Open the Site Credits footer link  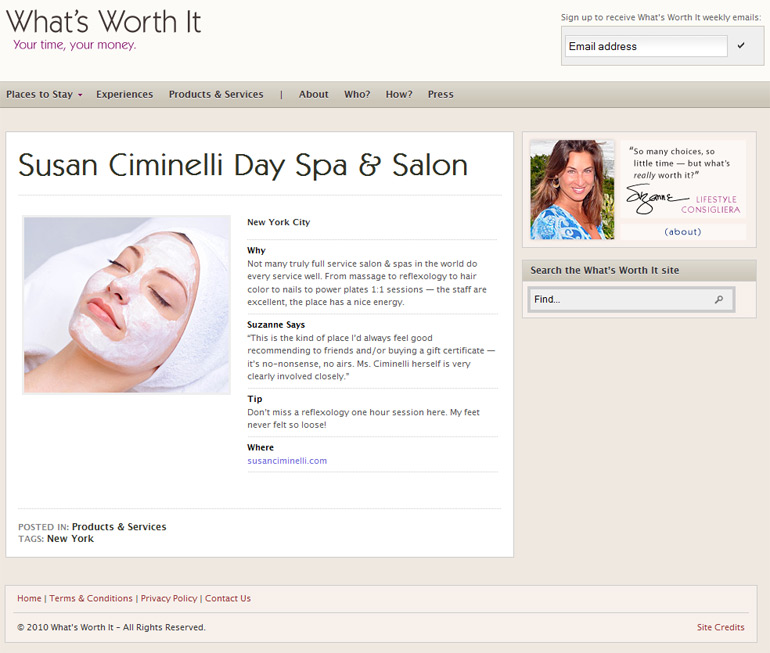tap(720, 628)
